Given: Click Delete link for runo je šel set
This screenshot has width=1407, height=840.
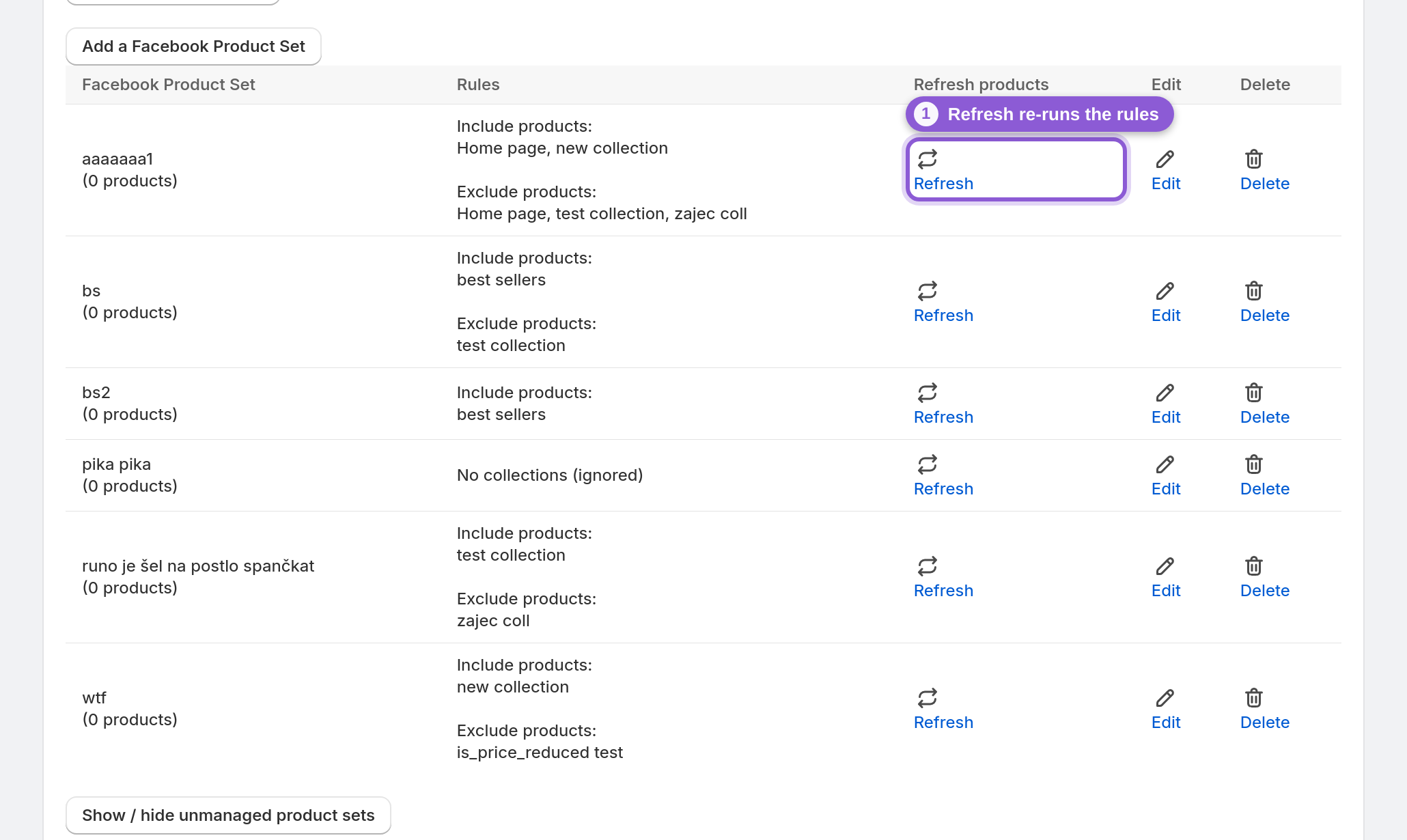Looking at the screenshot, I should (x=1265, y=591).
